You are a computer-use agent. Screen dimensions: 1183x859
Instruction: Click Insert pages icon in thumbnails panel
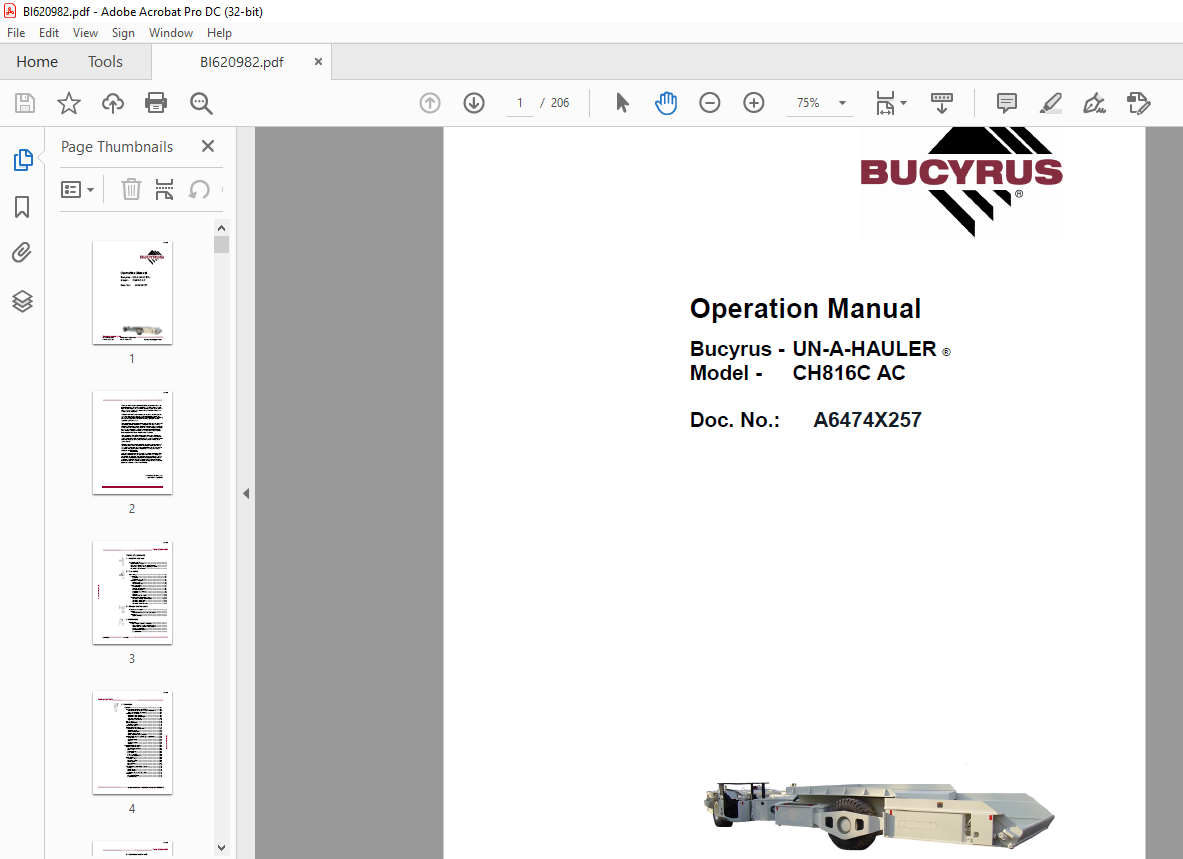pyautogui.click(x=164, y=189)
